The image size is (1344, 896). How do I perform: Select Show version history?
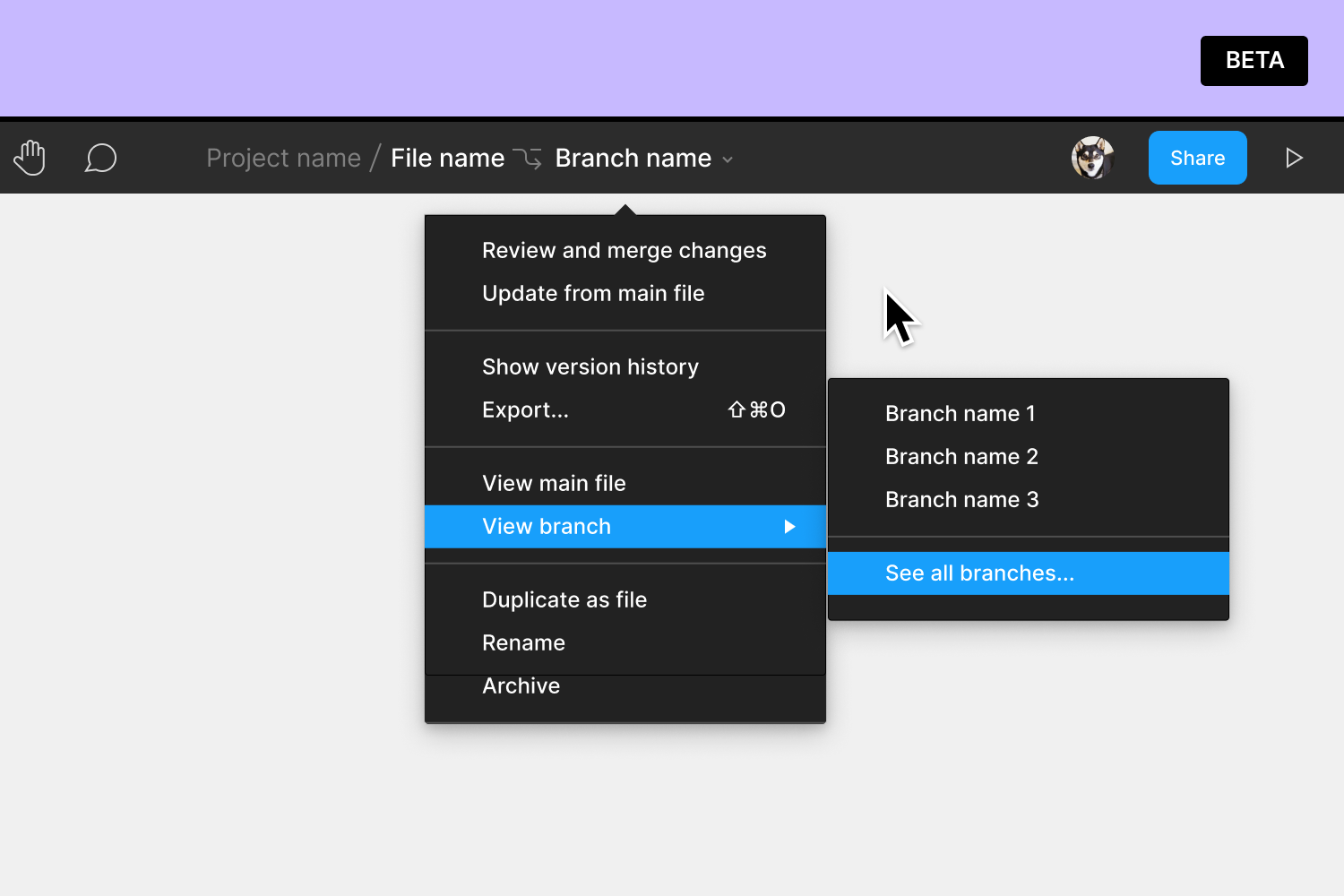pyautogui.click(x=590, y=366)
